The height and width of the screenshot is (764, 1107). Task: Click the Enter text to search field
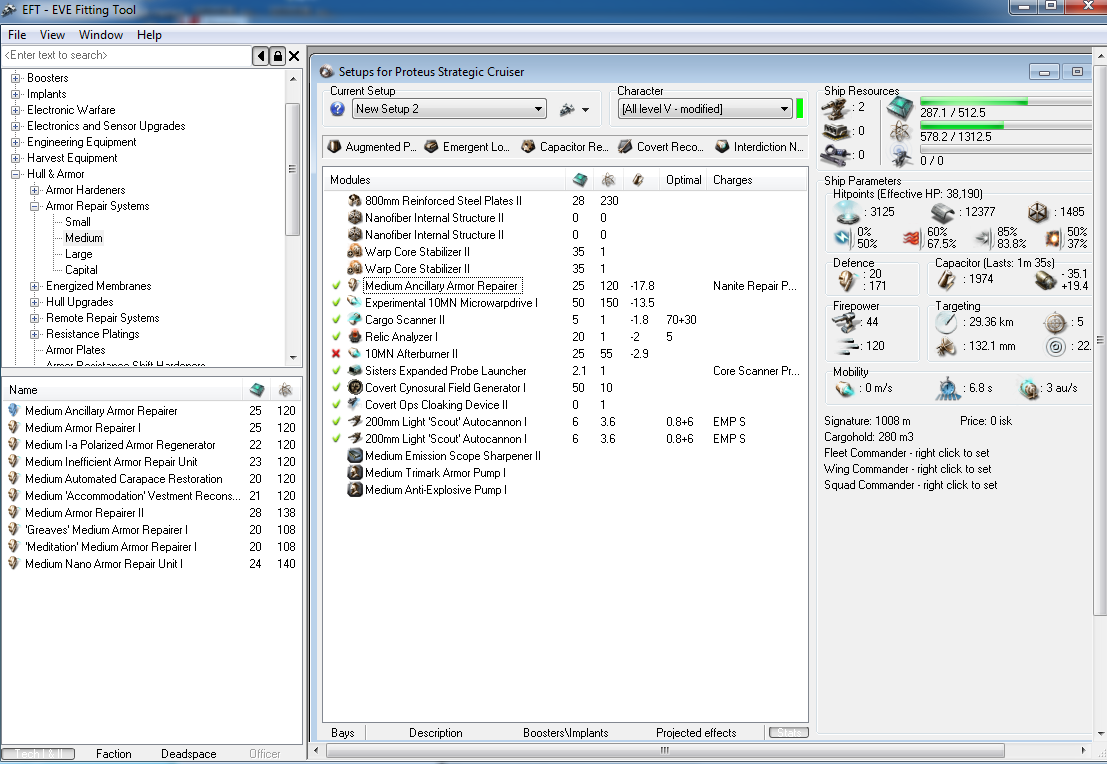127,55
